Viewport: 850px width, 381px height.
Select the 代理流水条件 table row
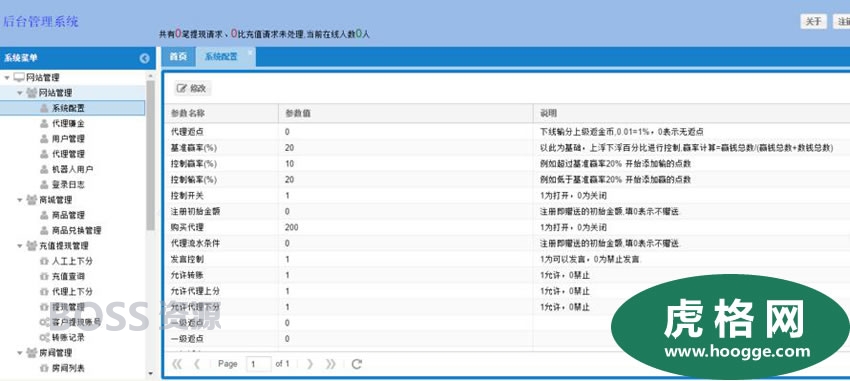(507, 243)
